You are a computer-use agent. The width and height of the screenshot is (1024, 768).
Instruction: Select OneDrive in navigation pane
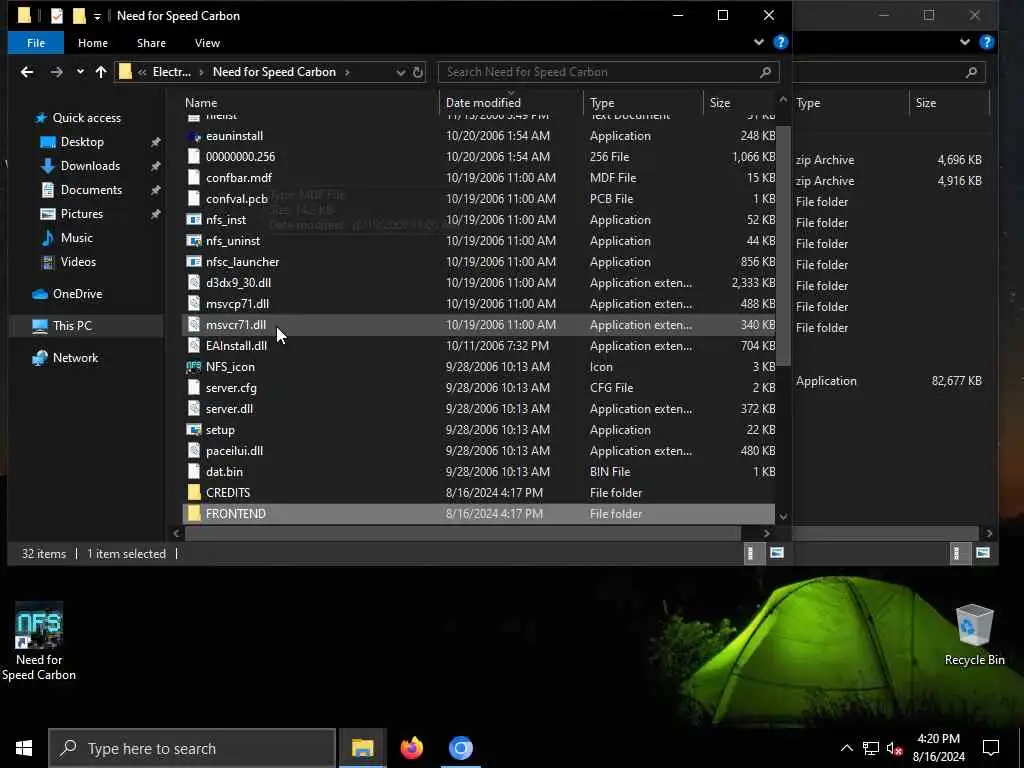[77, 294]
